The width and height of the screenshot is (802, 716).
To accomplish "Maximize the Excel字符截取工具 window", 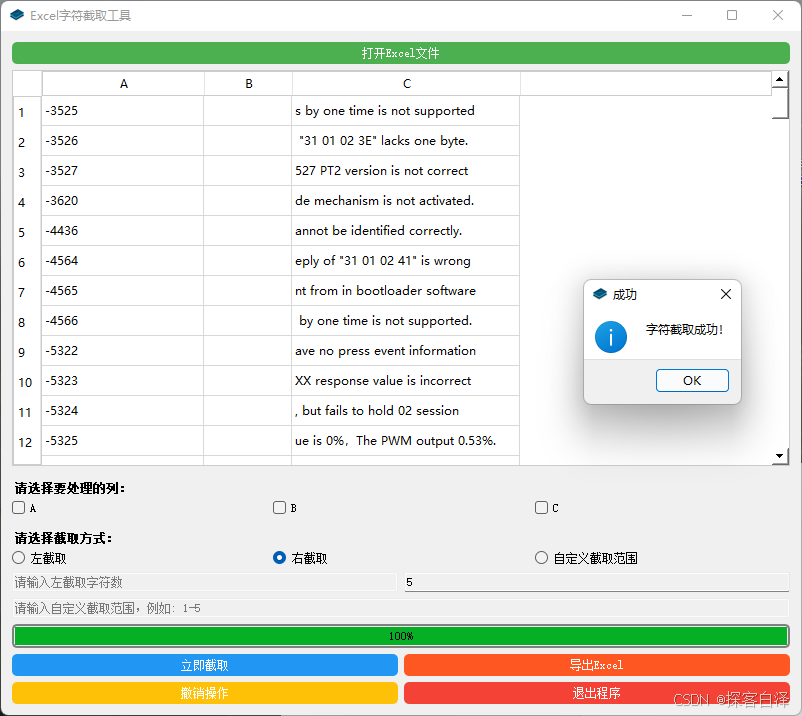I will (732, 15).
